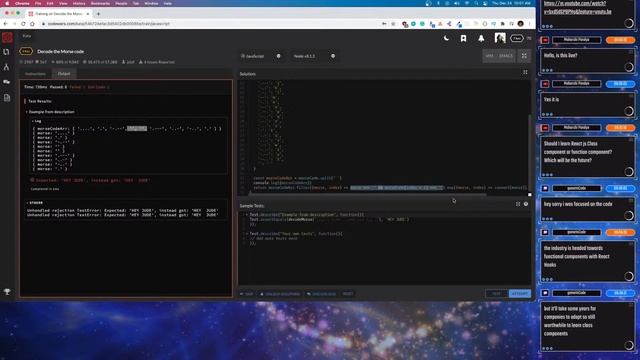Click the 'Issues Reported' stat under the title
The image size is (640, 360).
[157, 62]
